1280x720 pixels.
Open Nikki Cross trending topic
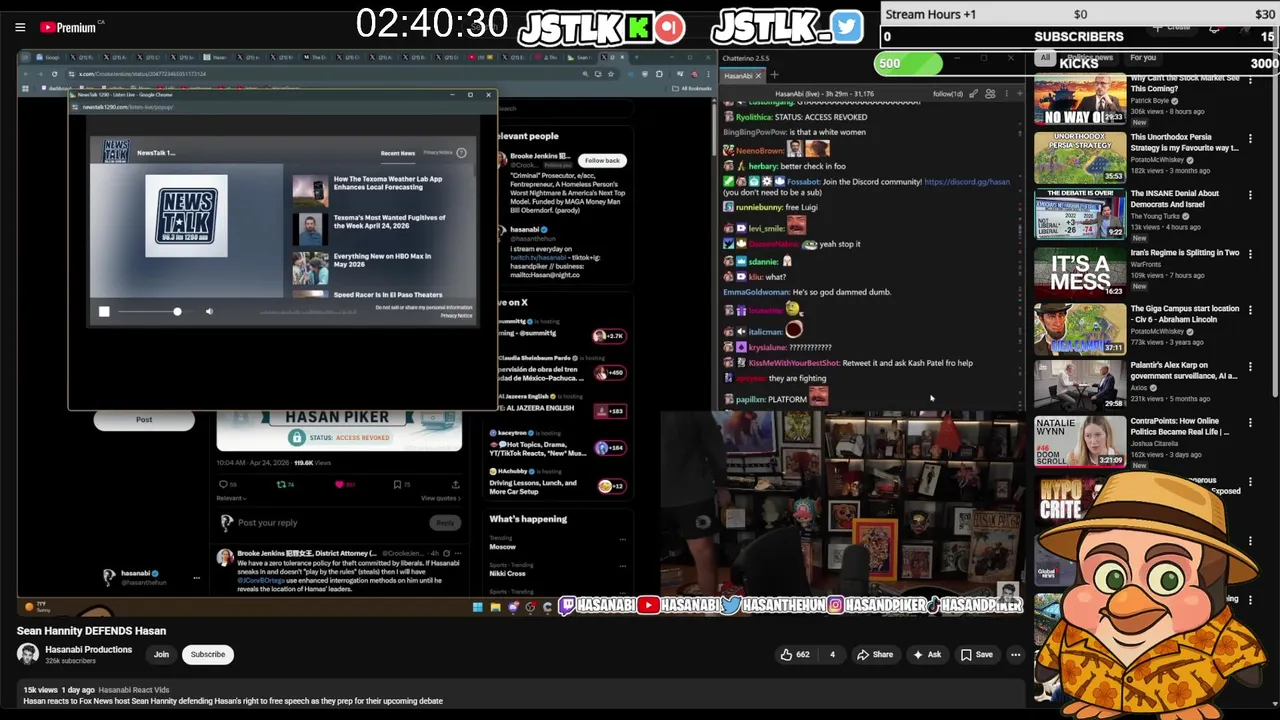[507, 574]
